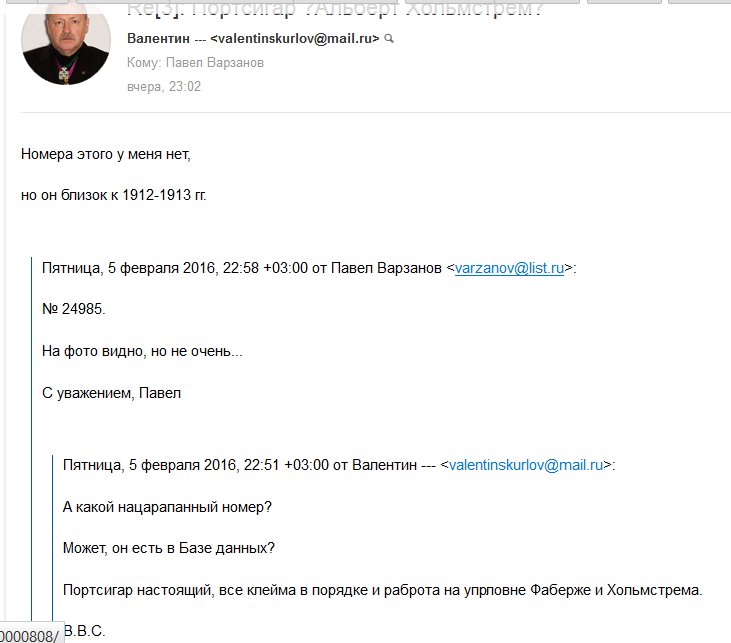The width and height of the screenshot is (731, 643).
Task: Click the sentence starting Портсигар настоящий
Action: [383, 590]
